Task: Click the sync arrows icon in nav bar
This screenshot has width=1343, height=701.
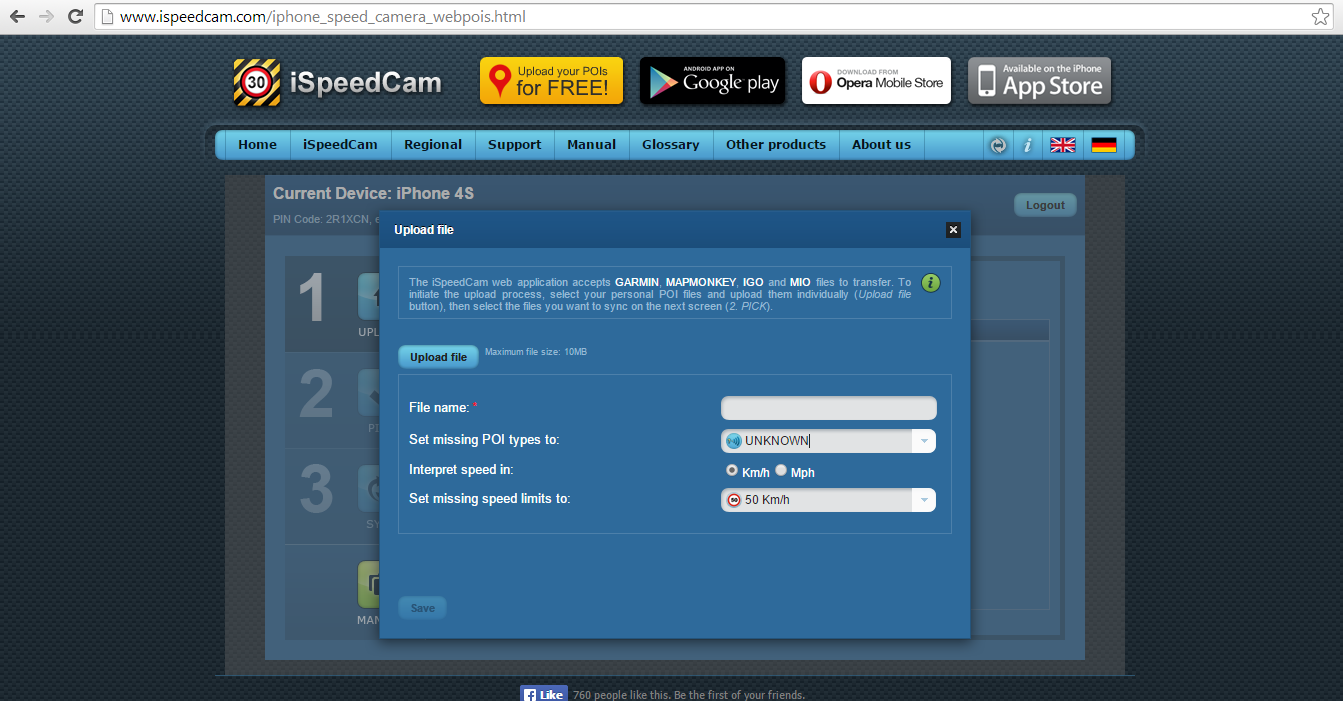Action: pos(997,145)
